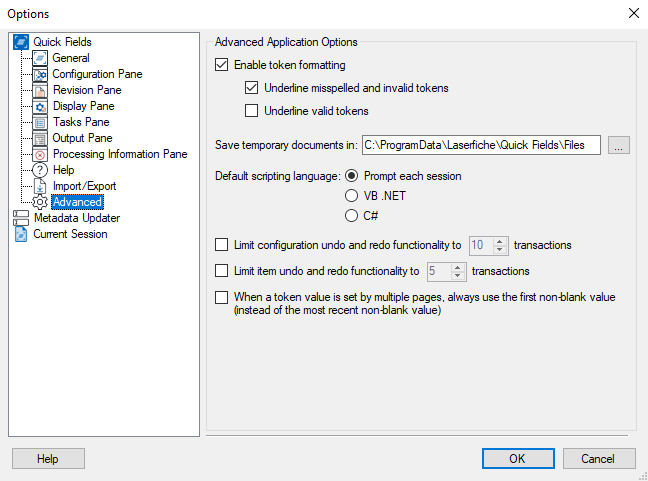The width and height of the screenshot is (648, 481).
Task: Open the General options page
Action: pyautogui.click(x=71, y=58)
